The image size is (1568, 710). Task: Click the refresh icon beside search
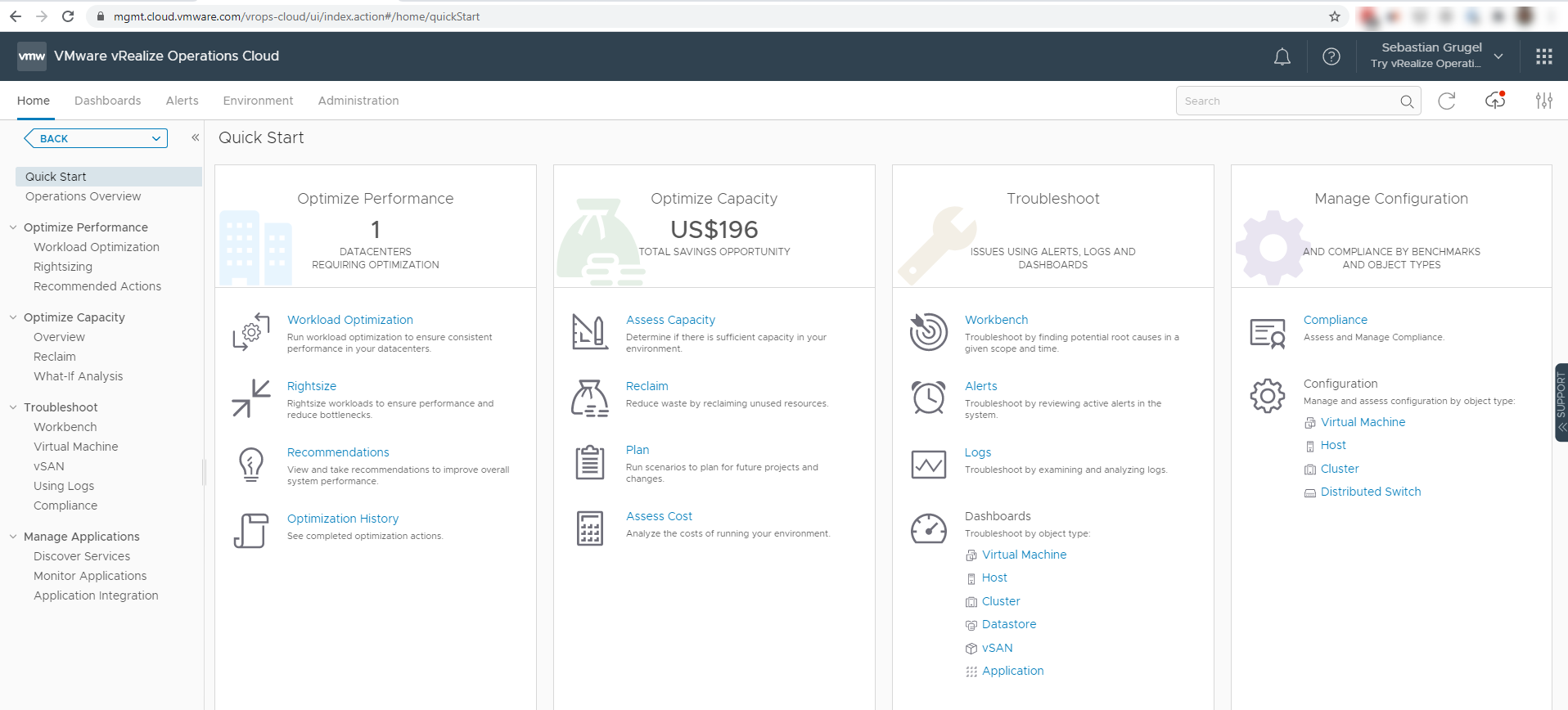1446,101
